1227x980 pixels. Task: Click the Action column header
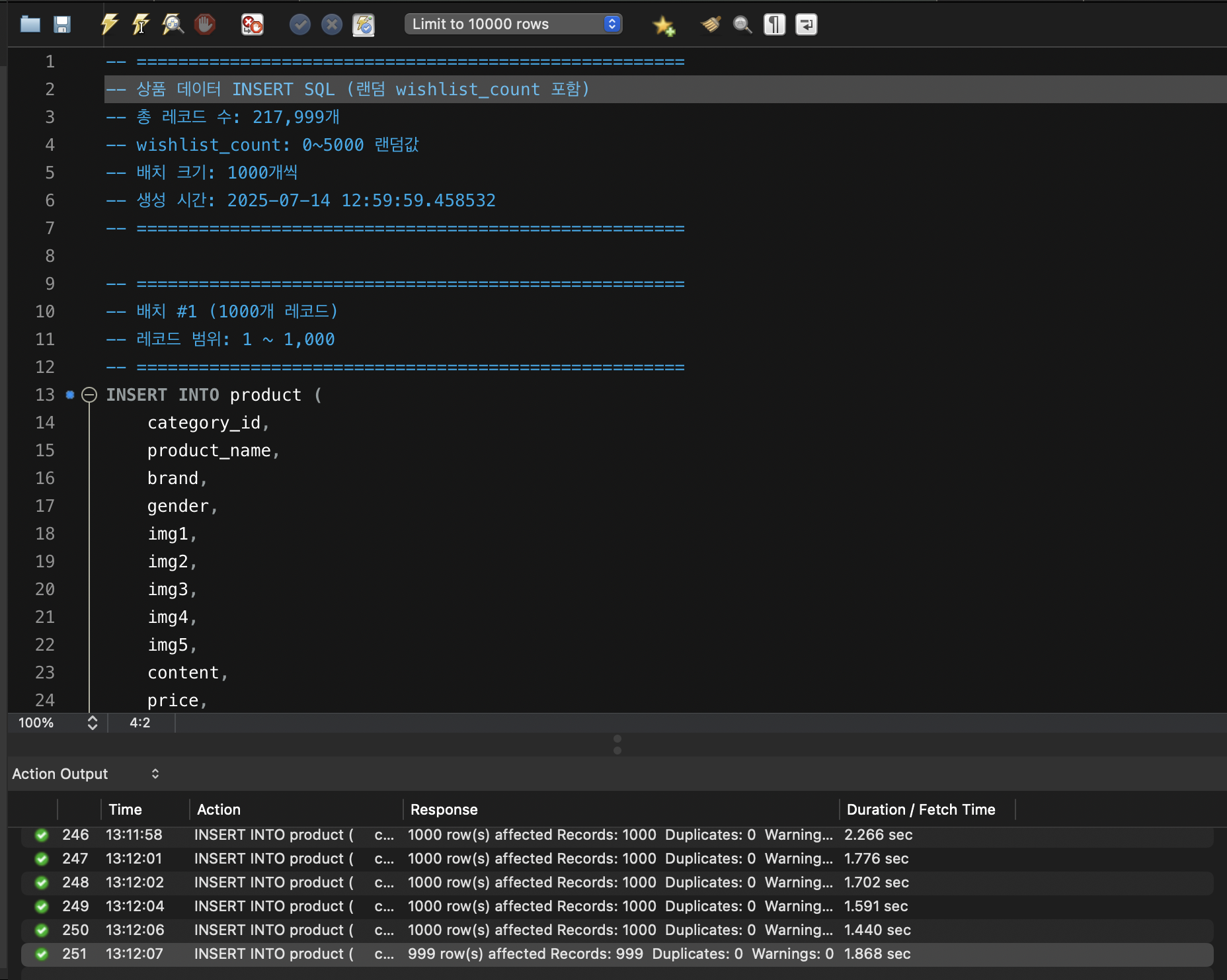[219, 809]
